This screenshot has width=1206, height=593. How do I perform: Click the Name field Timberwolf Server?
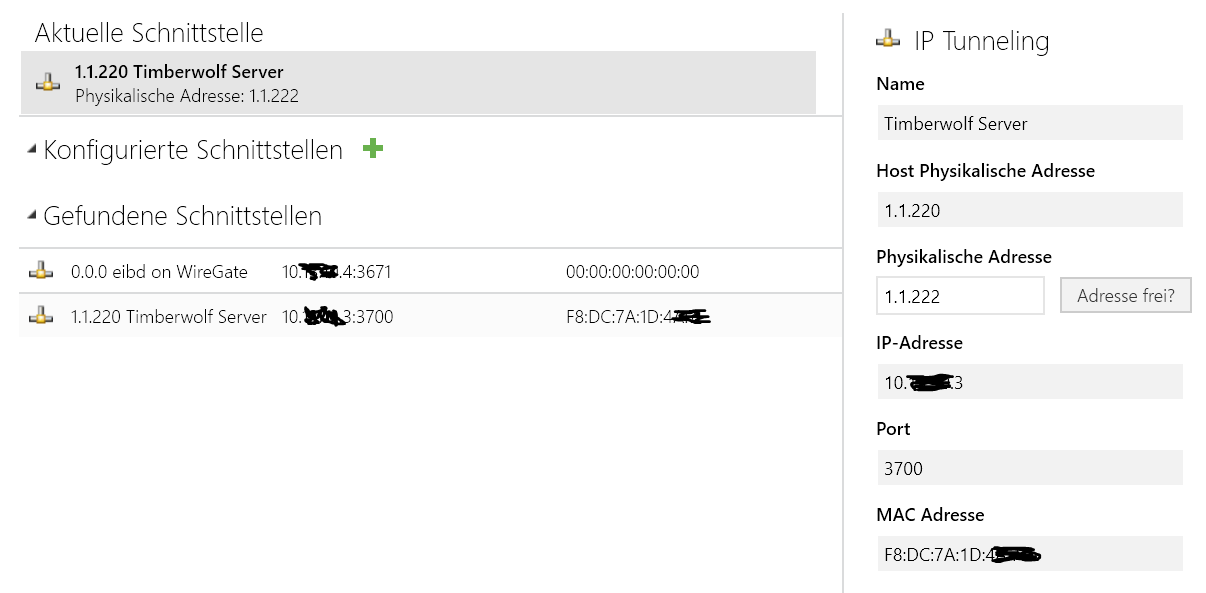coord(1029,124)
